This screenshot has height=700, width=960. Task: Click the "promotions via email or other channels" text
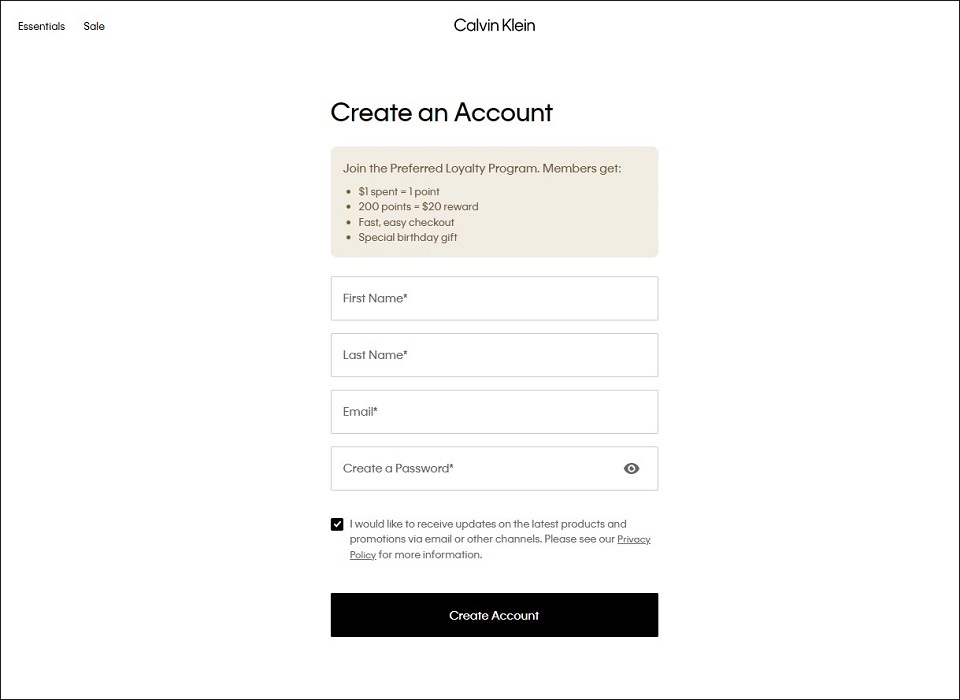[x=445, y=540]
